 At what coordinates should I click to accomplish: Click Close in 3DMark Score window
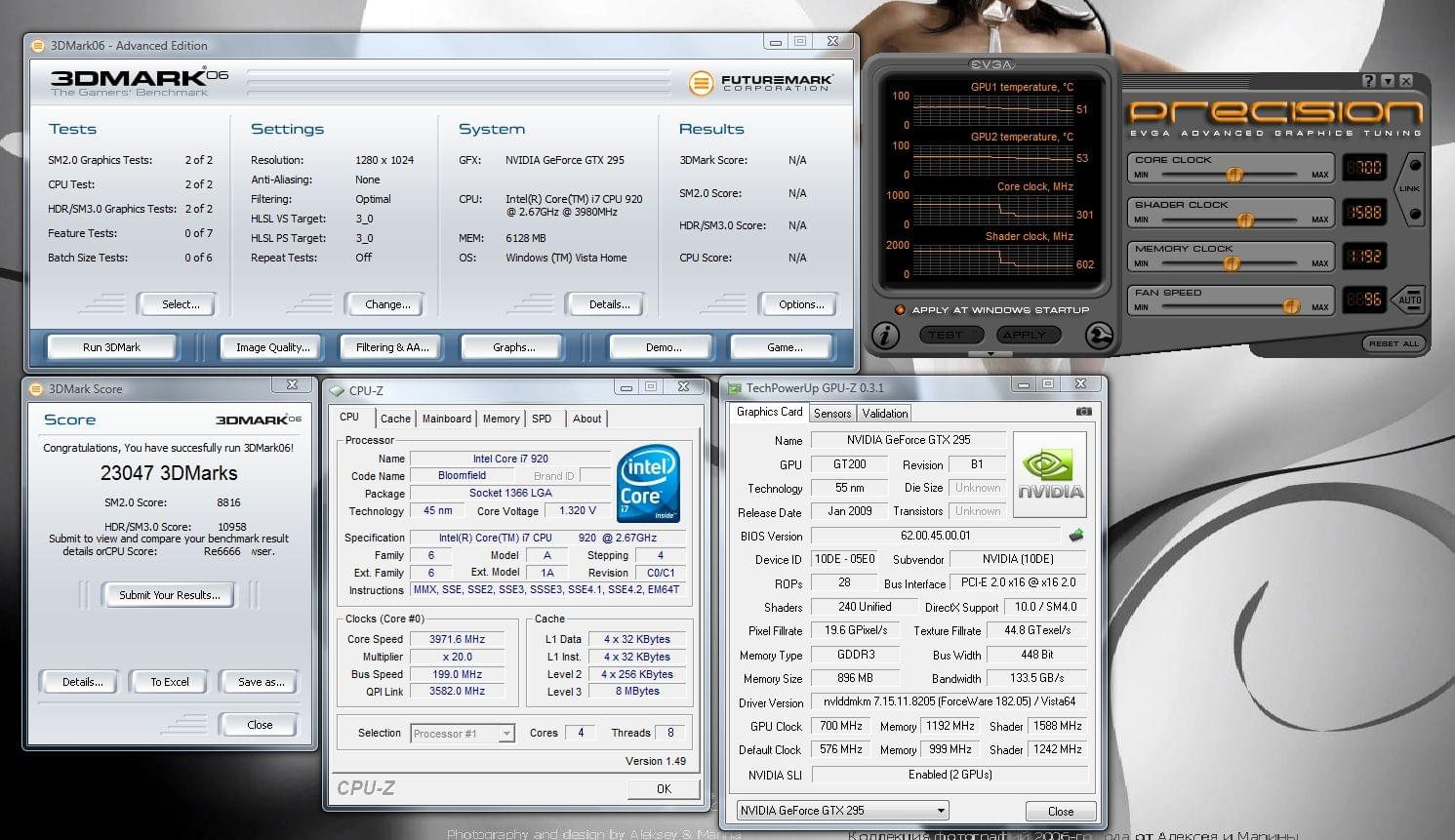coord(260,725)
